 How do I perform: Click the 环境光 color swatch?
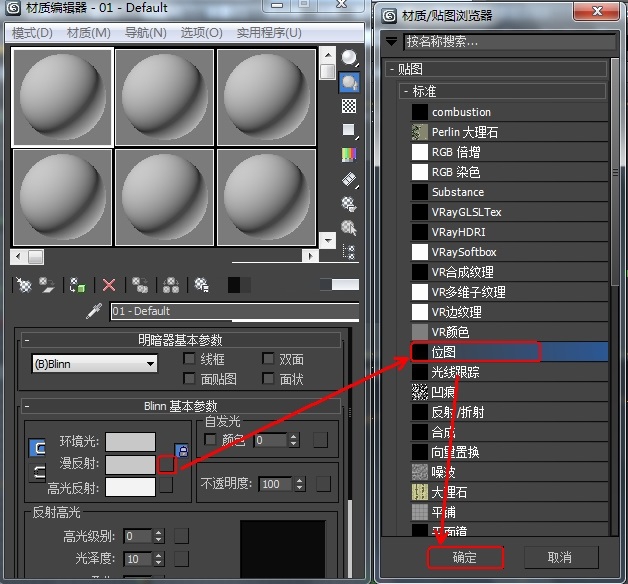tap(130, 442)
